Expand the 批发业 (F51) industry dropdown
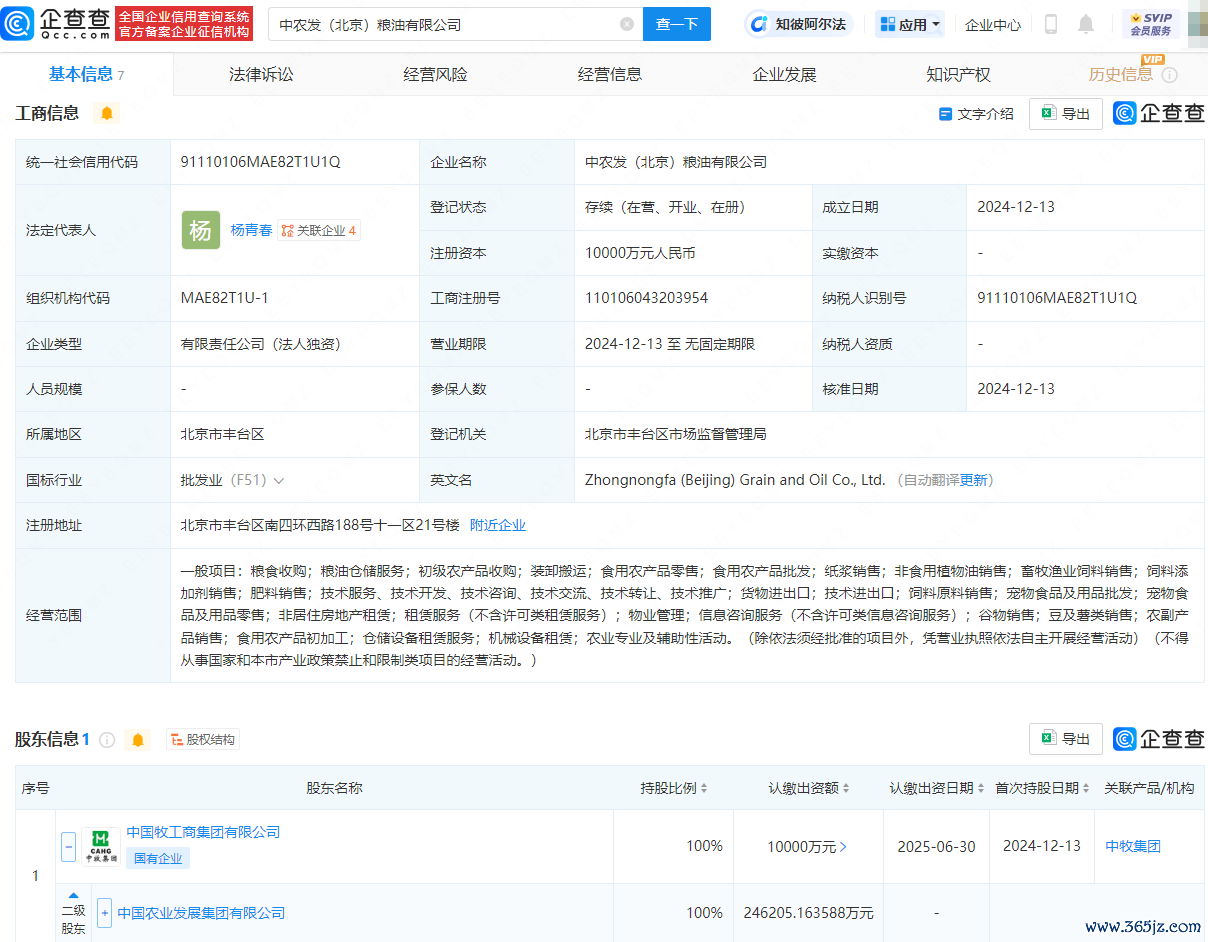Viewport: 1208px width, 942px height. pyautogui.click(x=279, y=480)
